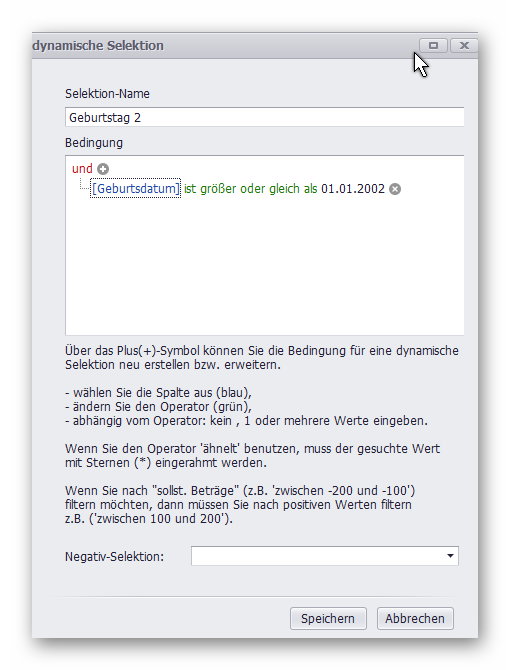This screenshot has width=510, height=670.
Task: Save the selection with Speichern
Action: tap(328, 618)
